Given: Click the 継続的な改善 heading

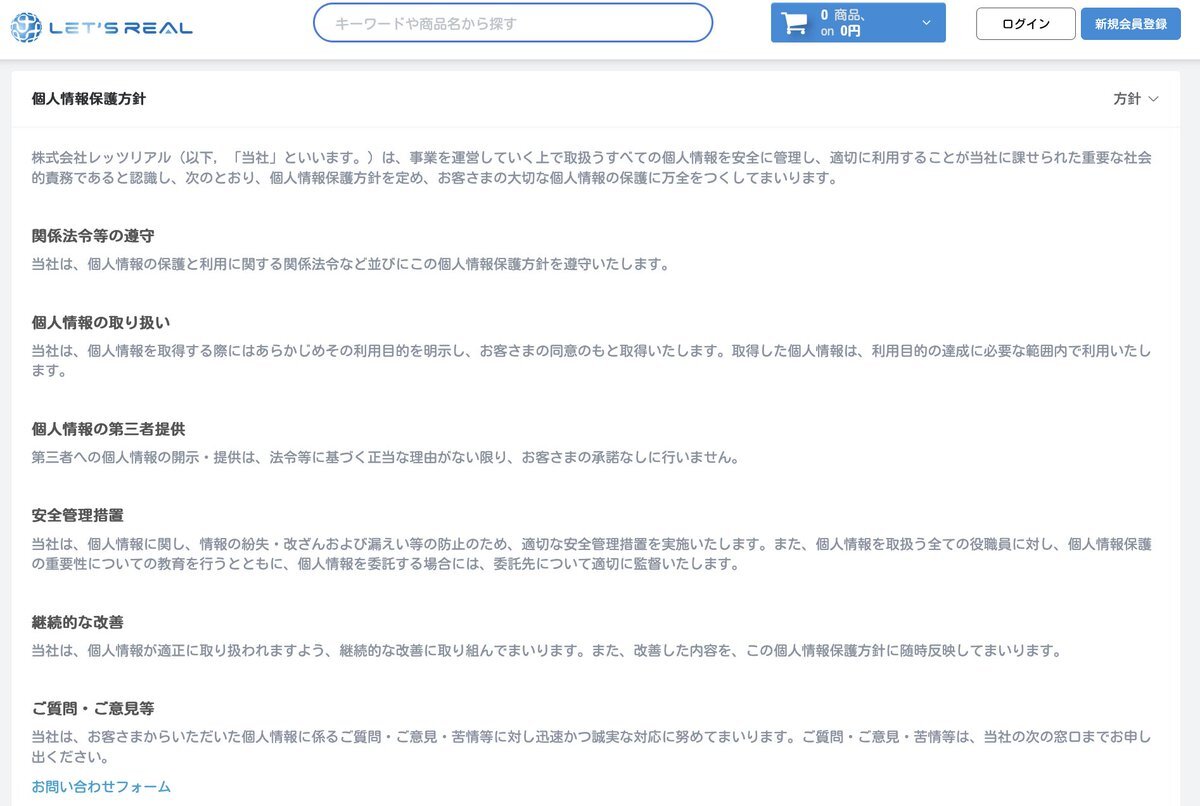Looking at the screenshot, I should (x=77, y=622).
